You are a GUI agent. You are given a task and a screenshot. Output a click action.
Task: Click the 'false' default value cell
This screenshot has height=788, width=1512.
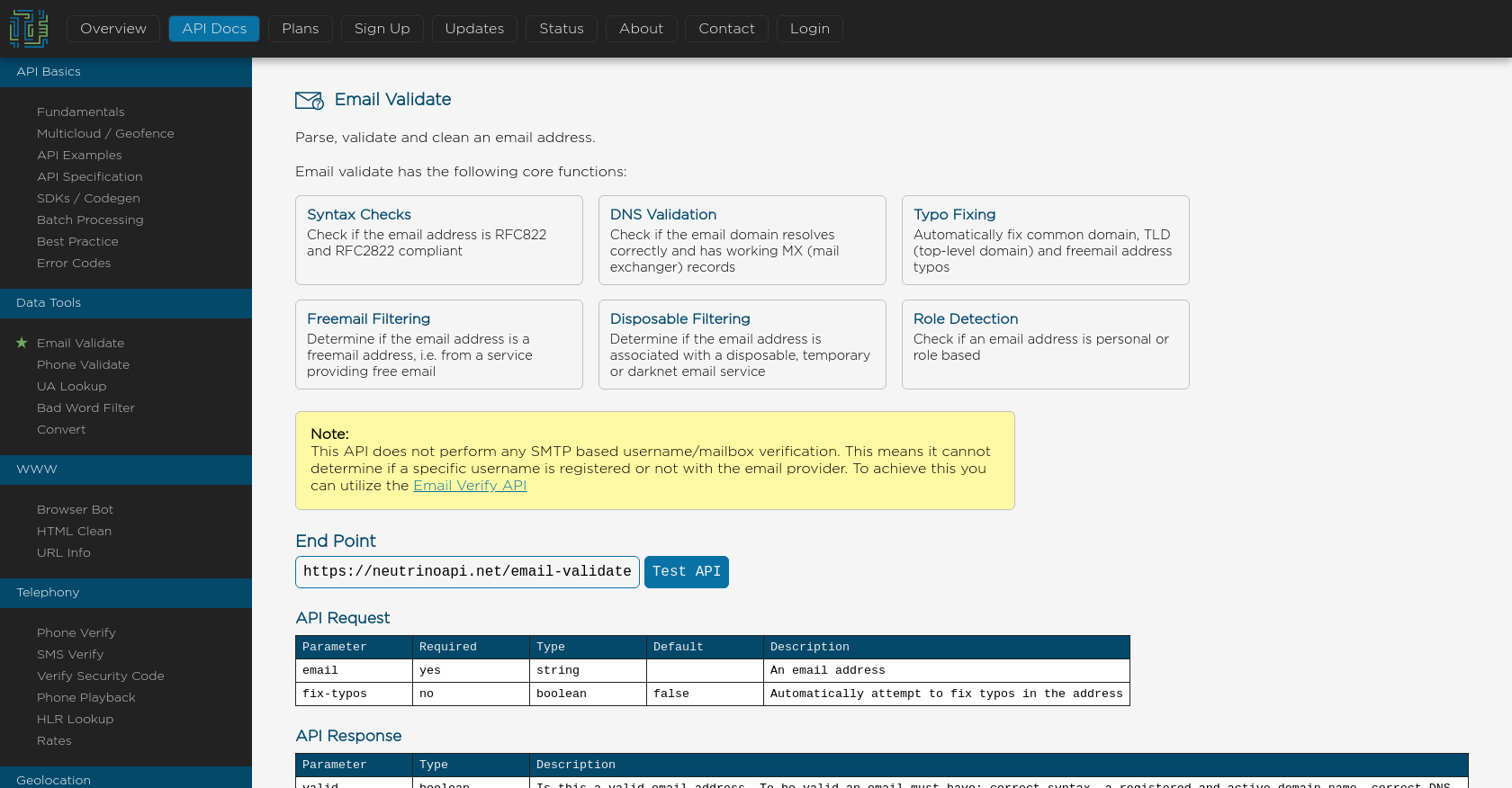[x=705, y=694]
